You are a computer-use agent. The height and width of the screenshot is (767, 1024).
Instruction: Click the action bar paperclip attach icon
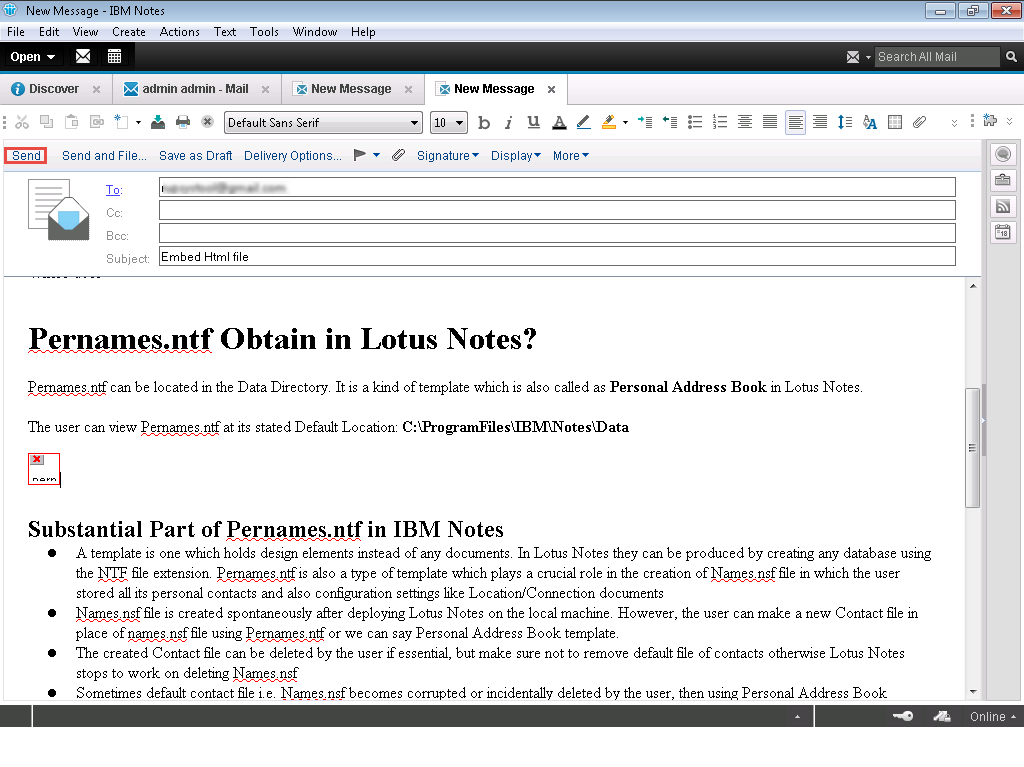(x=398, y=155)
